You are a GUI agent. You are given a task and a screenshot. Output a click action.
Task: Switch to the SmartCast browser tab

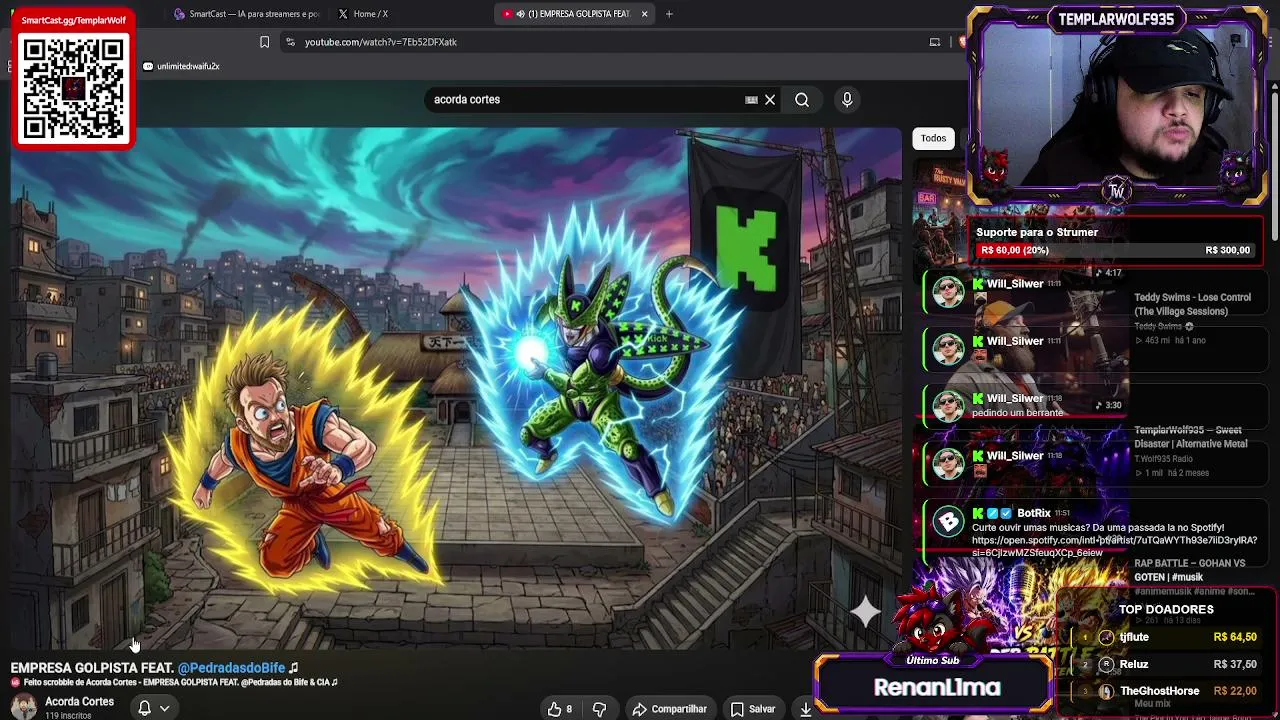[246, 14]
